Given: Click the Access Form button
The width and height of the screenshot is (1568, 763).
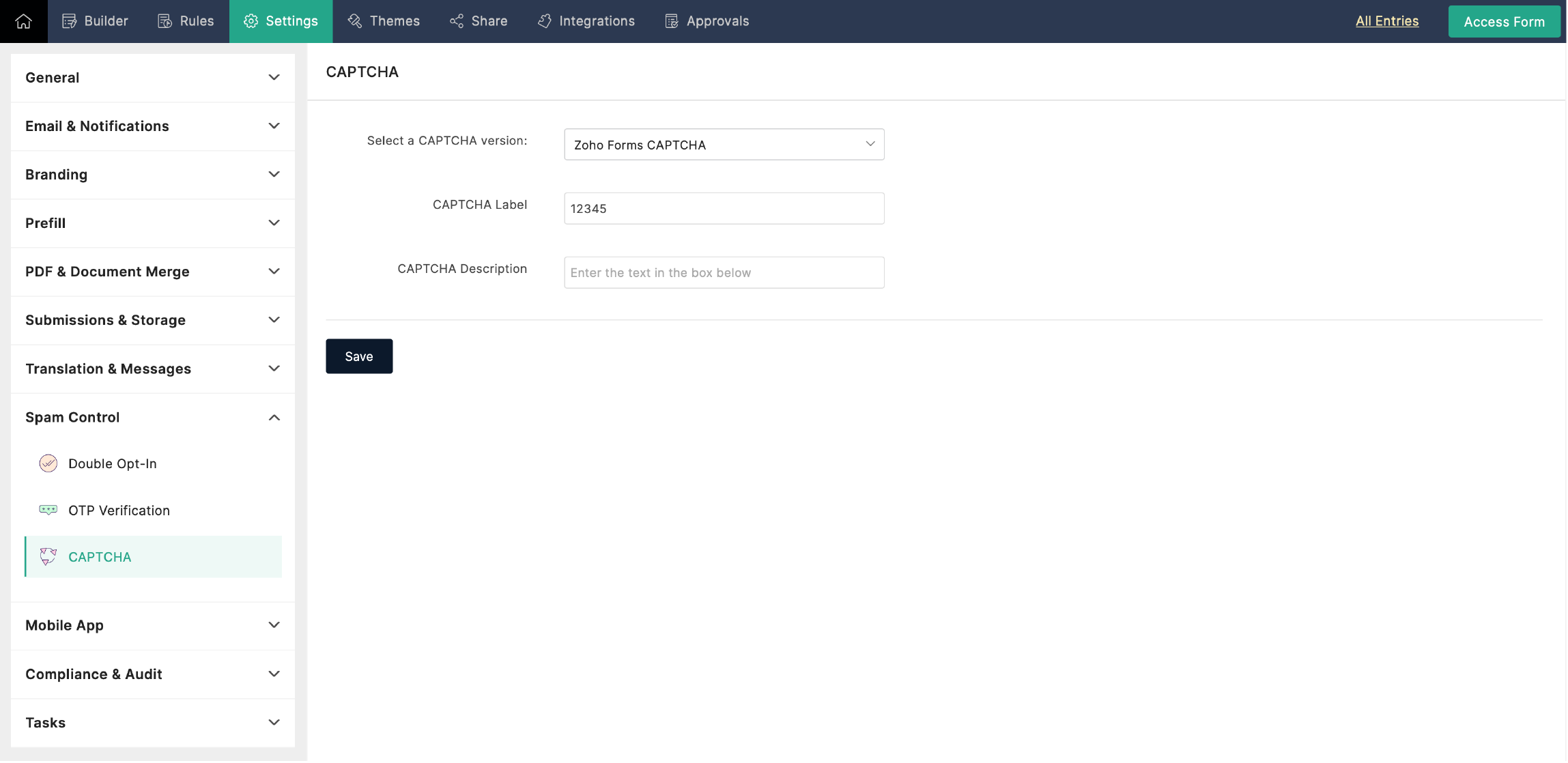Looking at the screenshot, I should (1504, 22).
